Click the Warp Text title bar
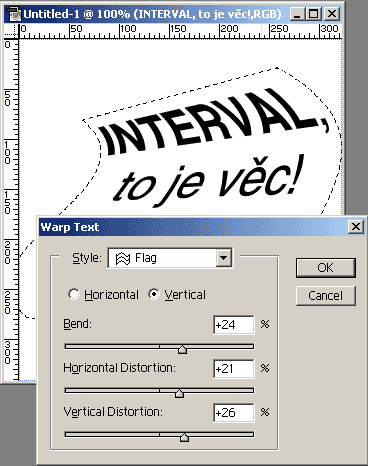The image size is (368, 466). pyautogui.click(x=193, y=227)
